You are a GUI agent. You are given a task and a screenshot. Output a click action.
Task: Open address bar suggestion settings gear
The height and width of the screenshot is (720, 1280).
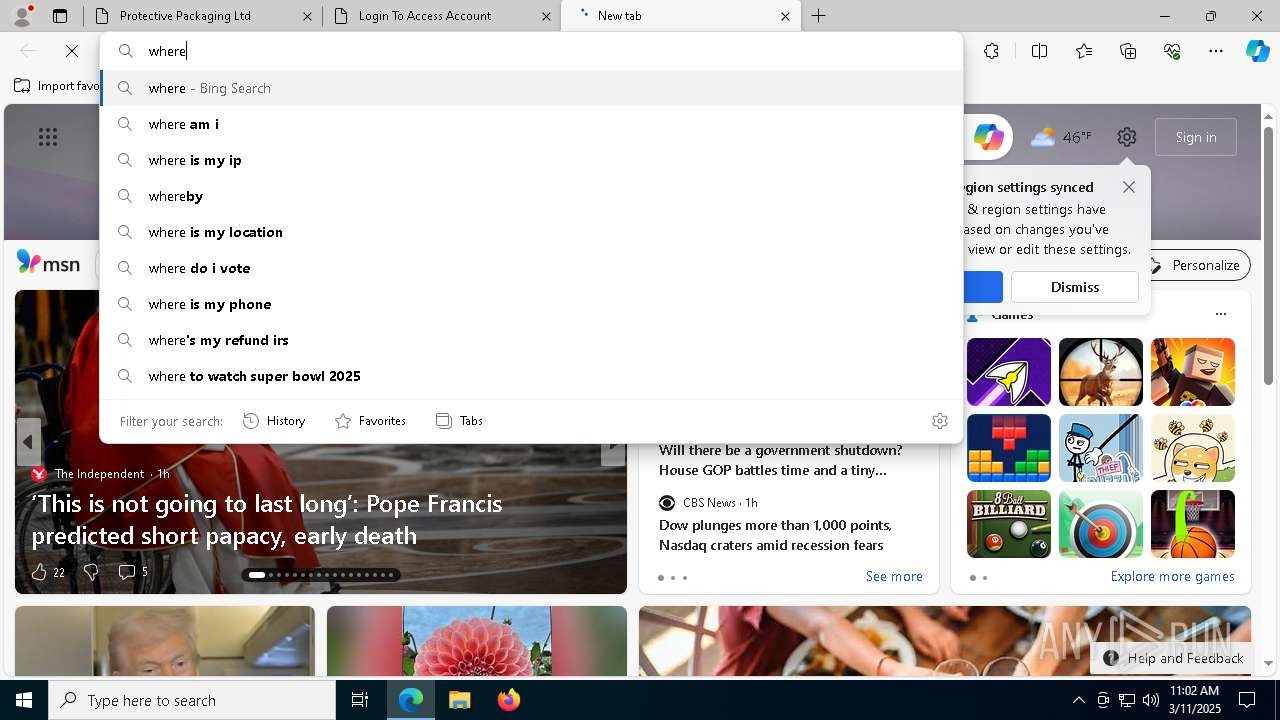click(939, 421)
